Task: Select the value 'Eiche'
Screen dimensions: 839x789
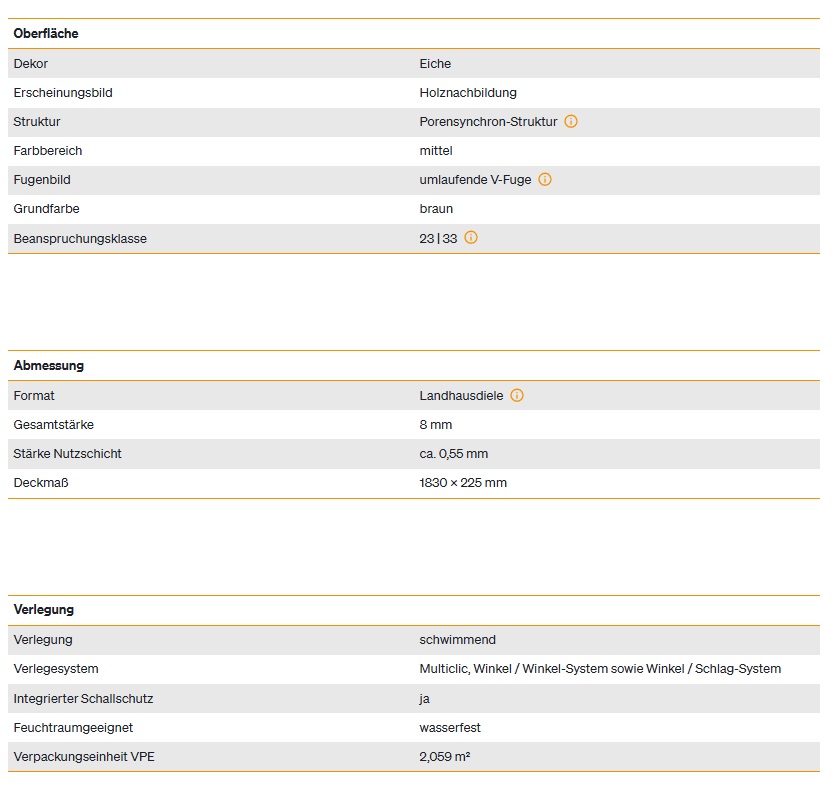Action: point(435,64)
